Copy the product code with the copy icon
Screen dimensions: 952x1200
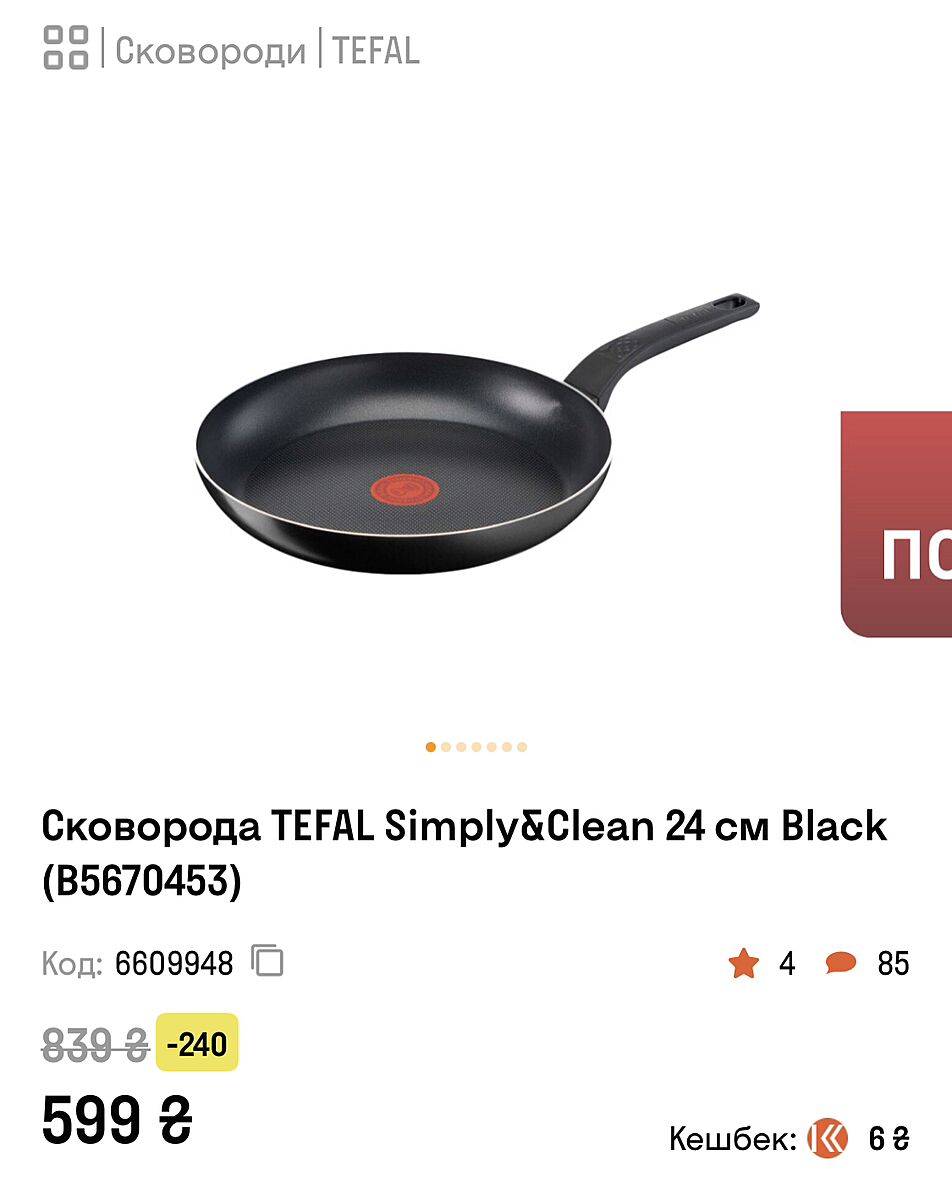point(267,962)
